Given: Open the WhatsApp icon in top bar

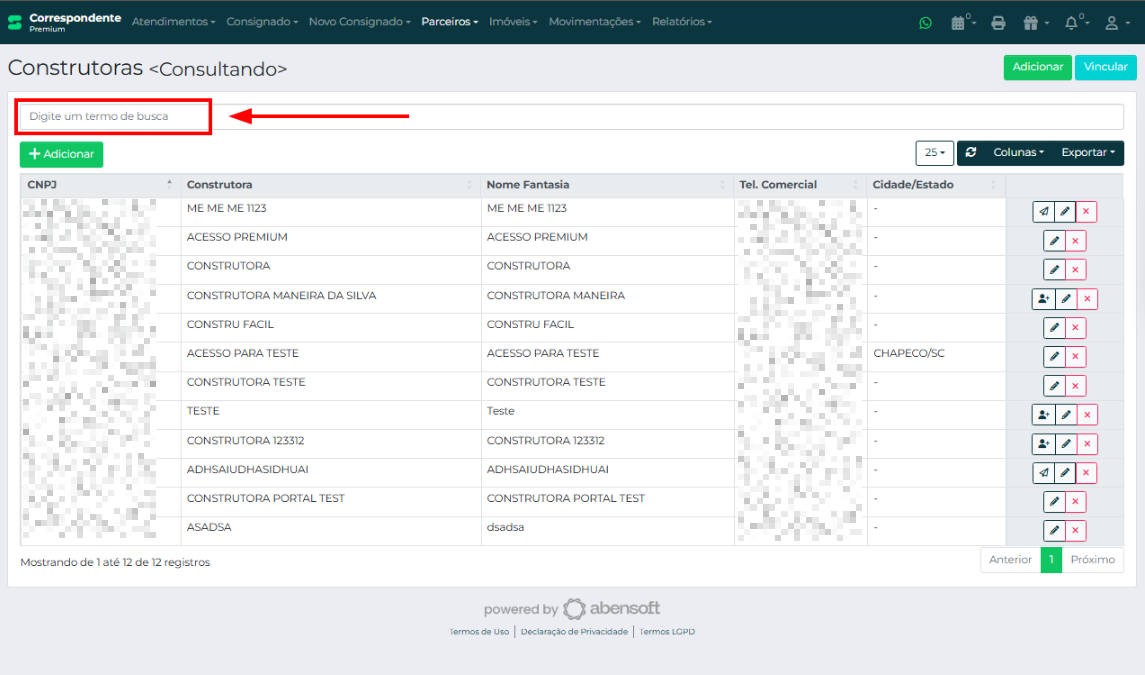Looking at the screenshot, I should pos(925,23).
